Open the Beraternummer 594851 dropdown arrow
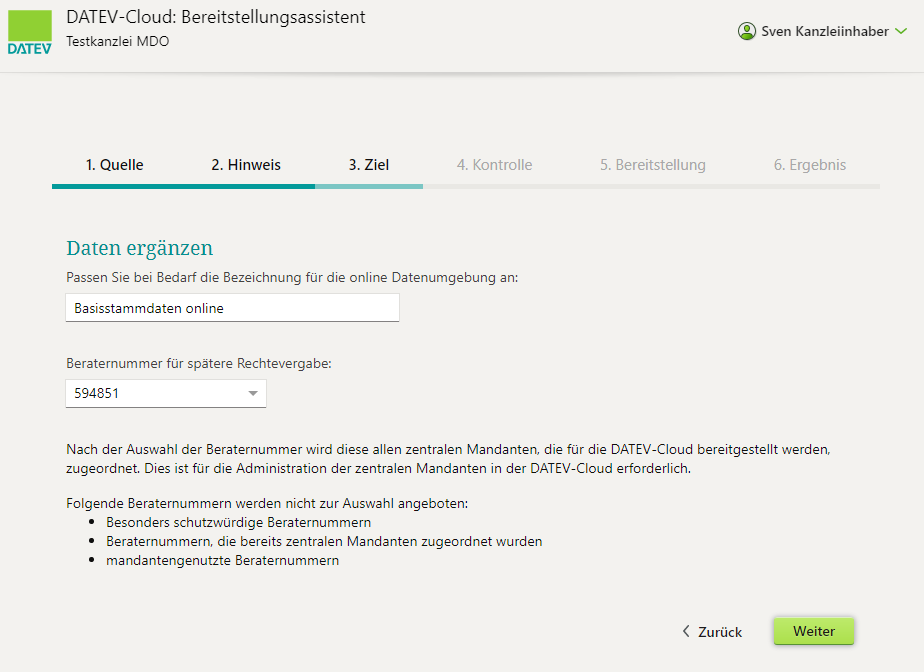 tap(253, 393)
